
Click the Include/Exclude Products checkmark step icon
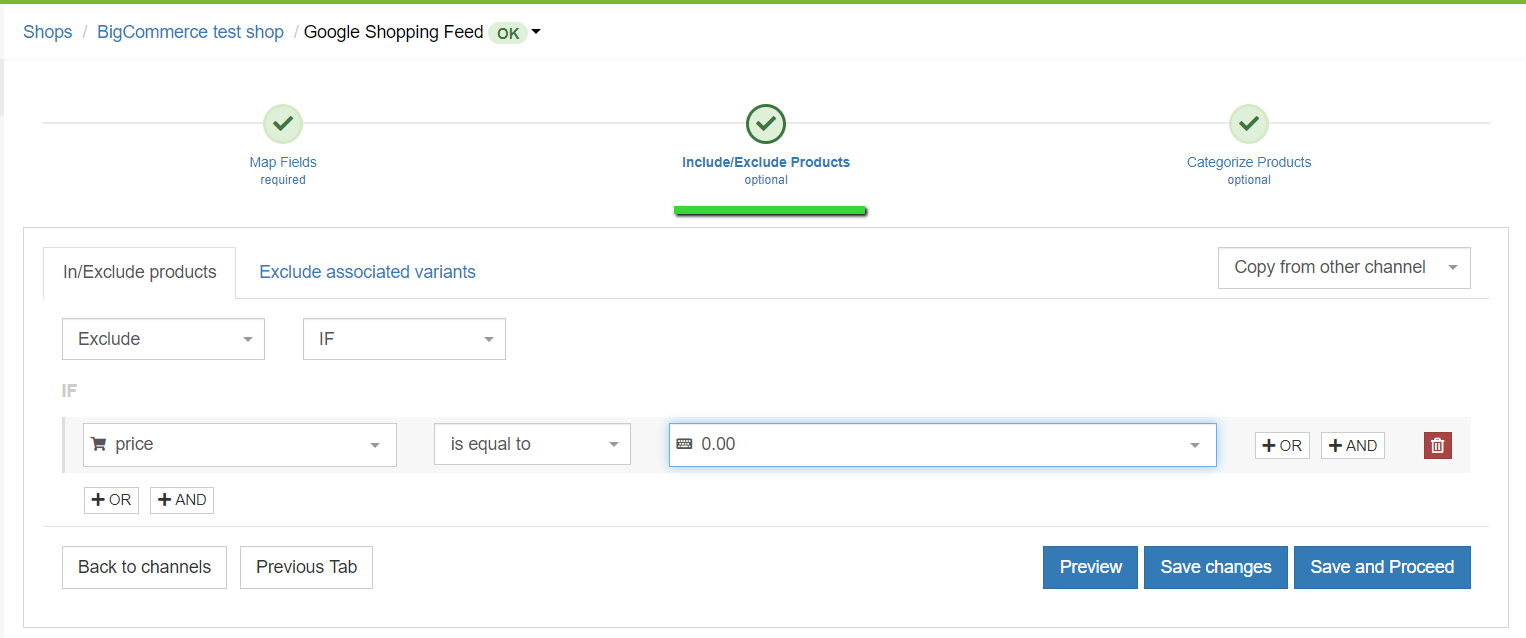[x=766, y=124]
